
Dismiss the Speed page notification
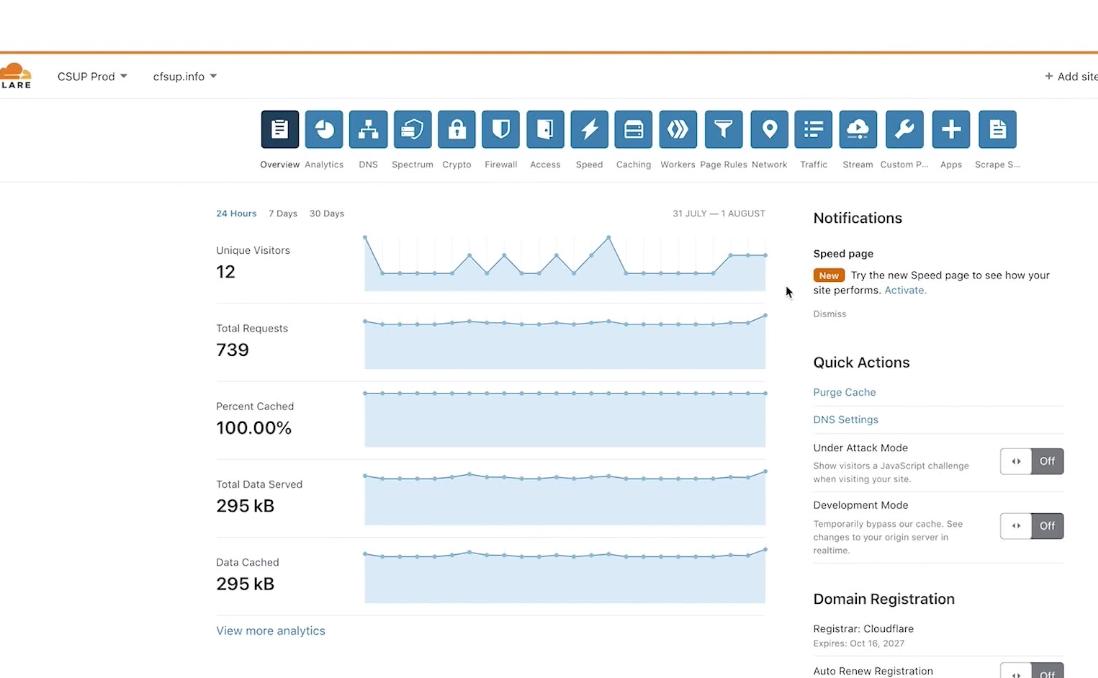pos(830,313)
